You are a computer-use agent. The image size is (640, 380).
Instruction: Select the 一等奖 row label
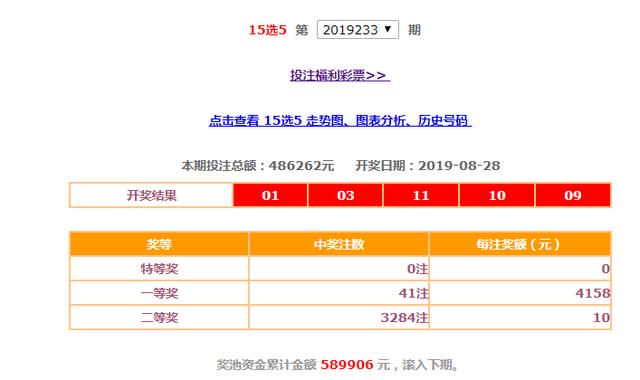pos(159,293)
